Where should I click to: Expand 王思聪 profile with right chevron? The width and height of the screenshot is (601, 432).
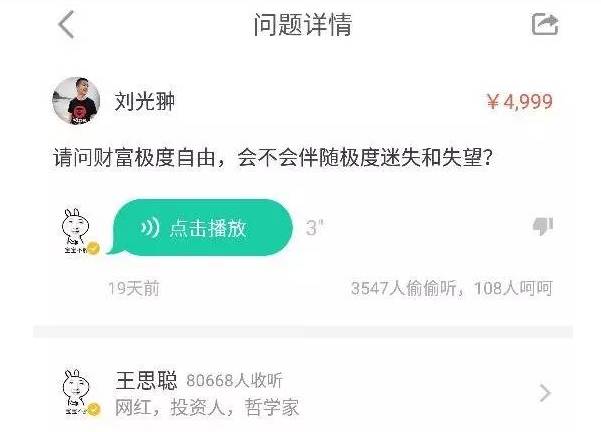click(545, 393)
